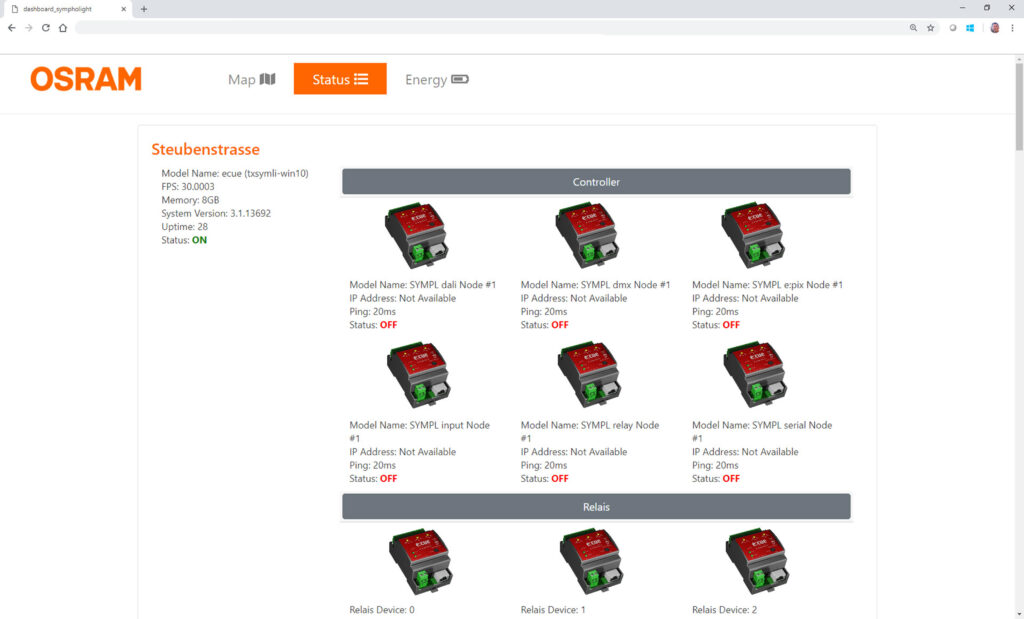Click the SYMPL dali Node #1 device image

point(417,235)
